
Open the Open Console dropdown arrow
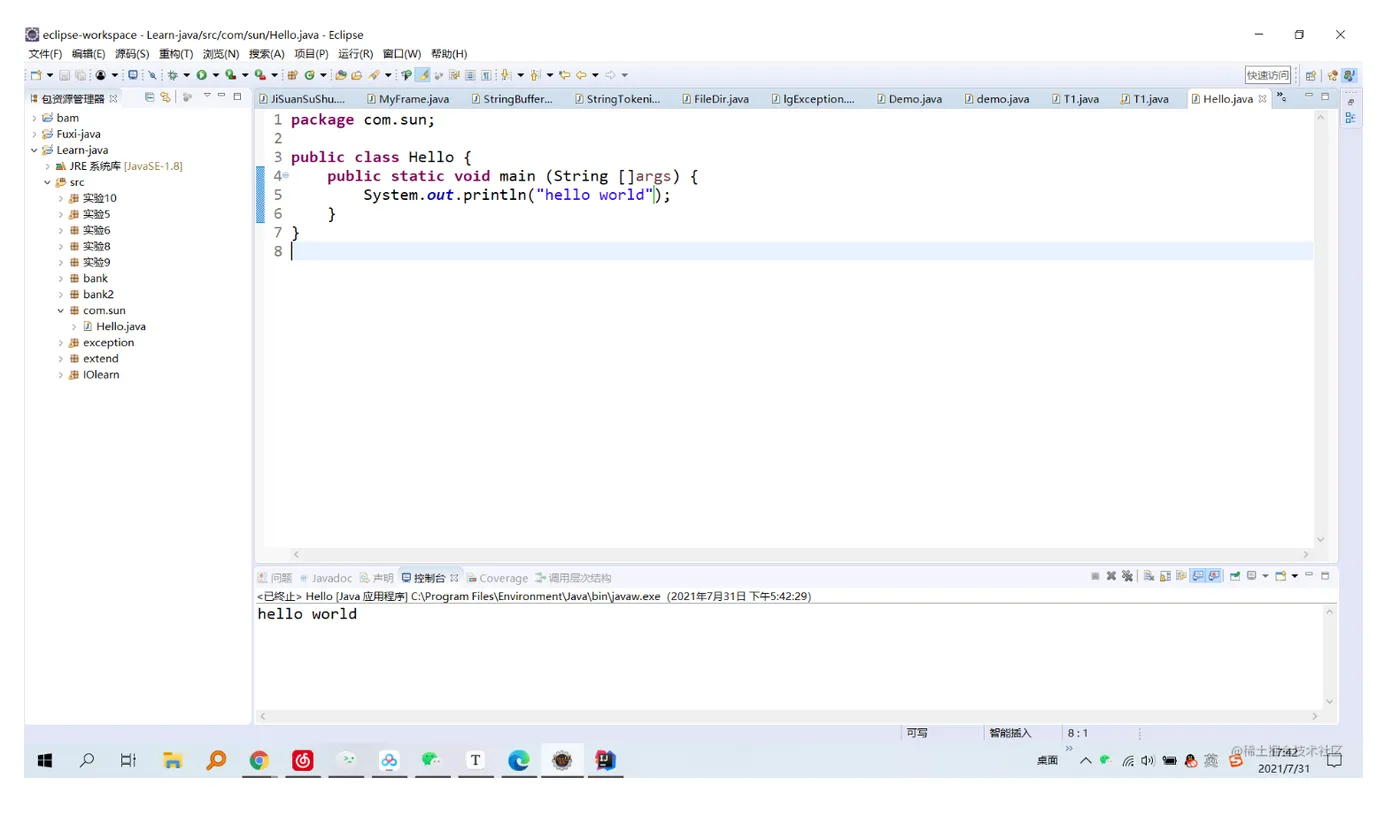coord(1295,576)
